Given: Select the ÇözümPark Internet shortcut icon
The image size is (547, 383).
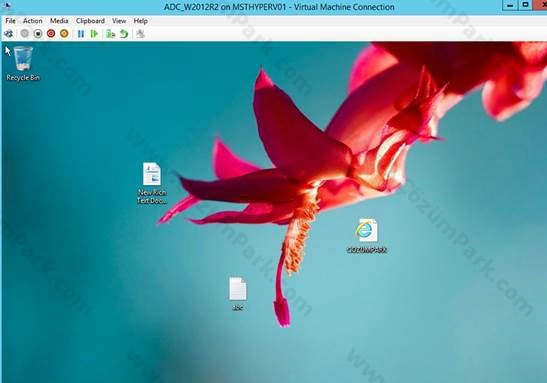Looking at the screenshot, I should pyautogui.click(x=367, y=235).
